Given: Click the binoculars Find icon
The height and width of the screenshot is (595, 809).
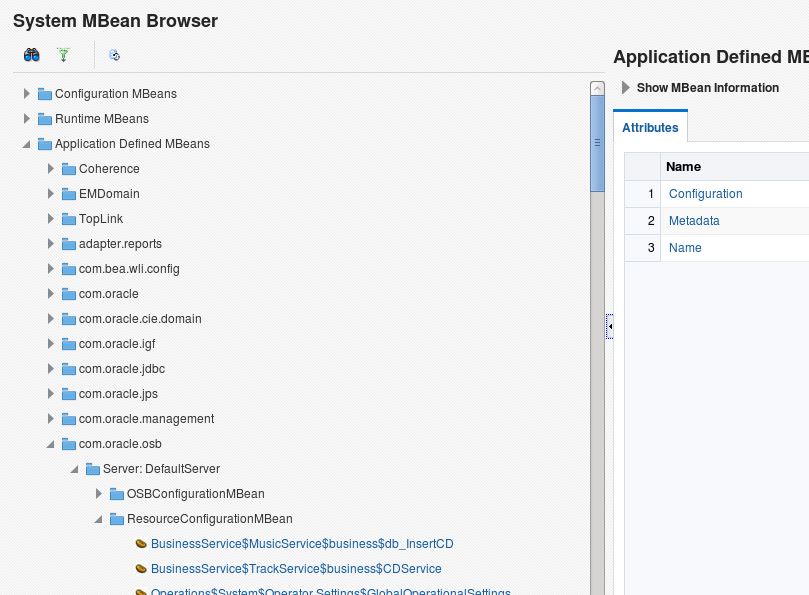Looking at the screenshot, I should (x=31, y=55).
